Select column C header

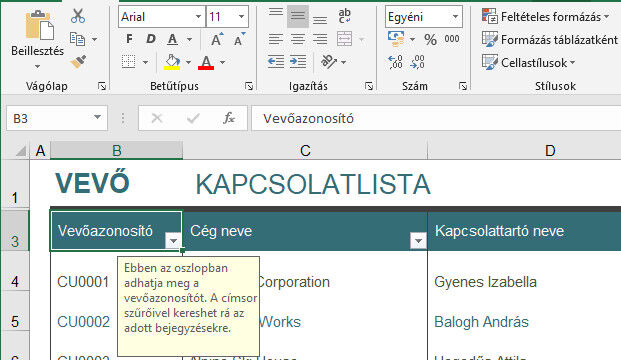305,150
